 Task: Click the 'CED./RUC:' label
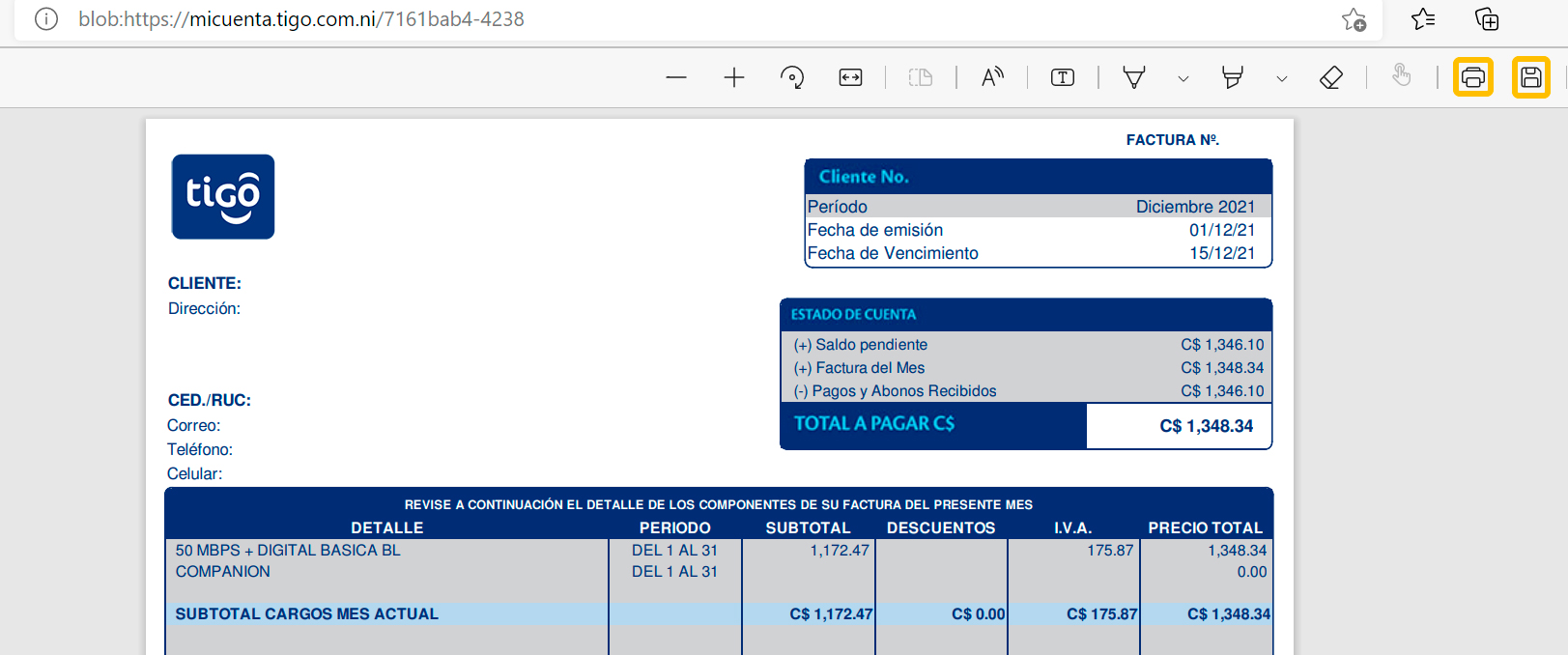(x=209, y=400)
